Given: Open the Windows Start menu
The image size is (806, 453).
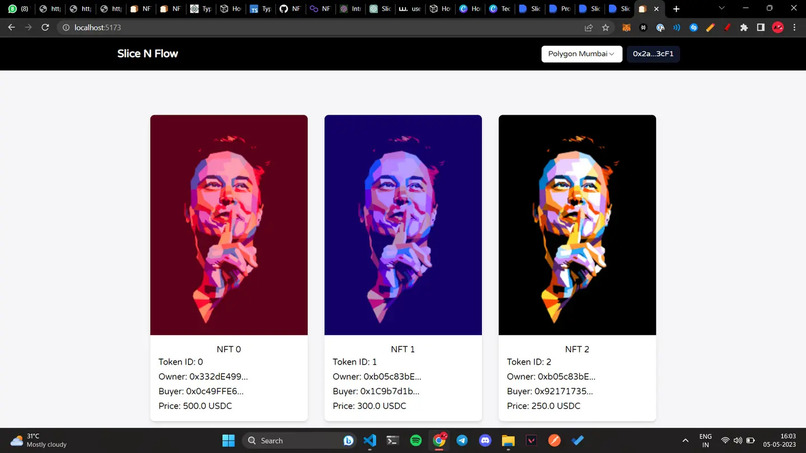Looking at the screenshot, I should [x=228, y=441].
